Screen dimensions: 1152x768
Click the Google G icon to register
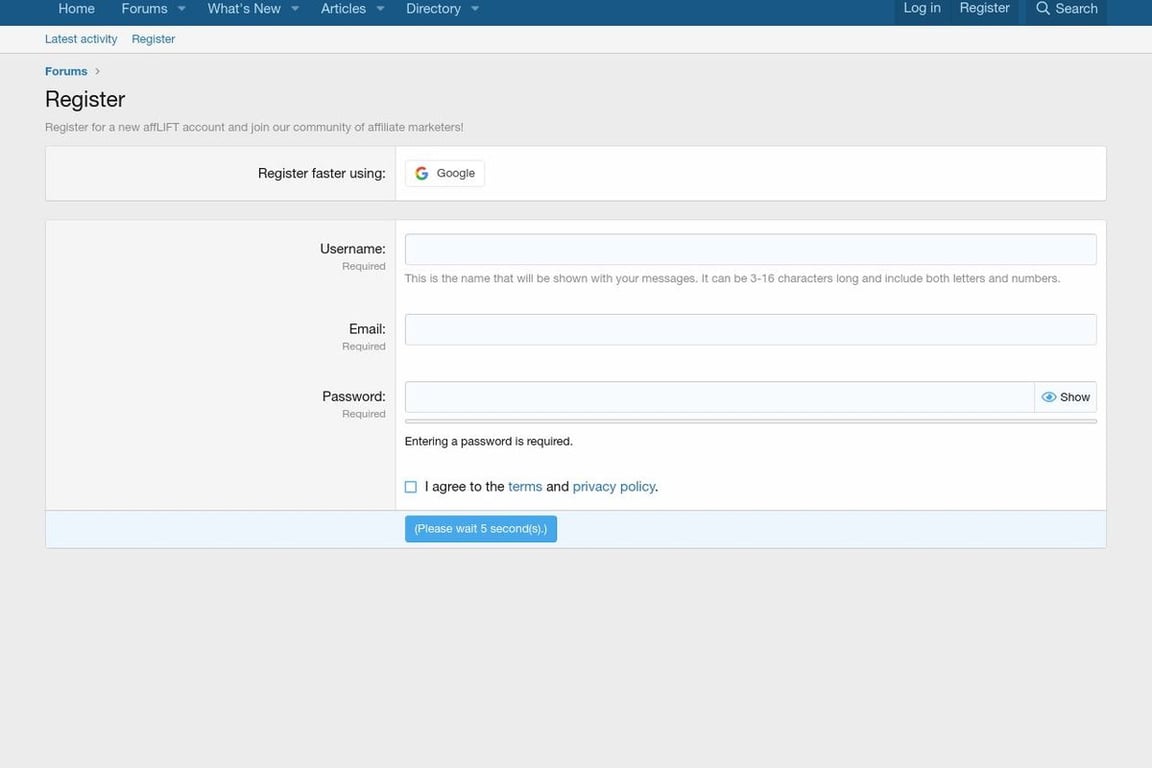(x=422, y=172)
